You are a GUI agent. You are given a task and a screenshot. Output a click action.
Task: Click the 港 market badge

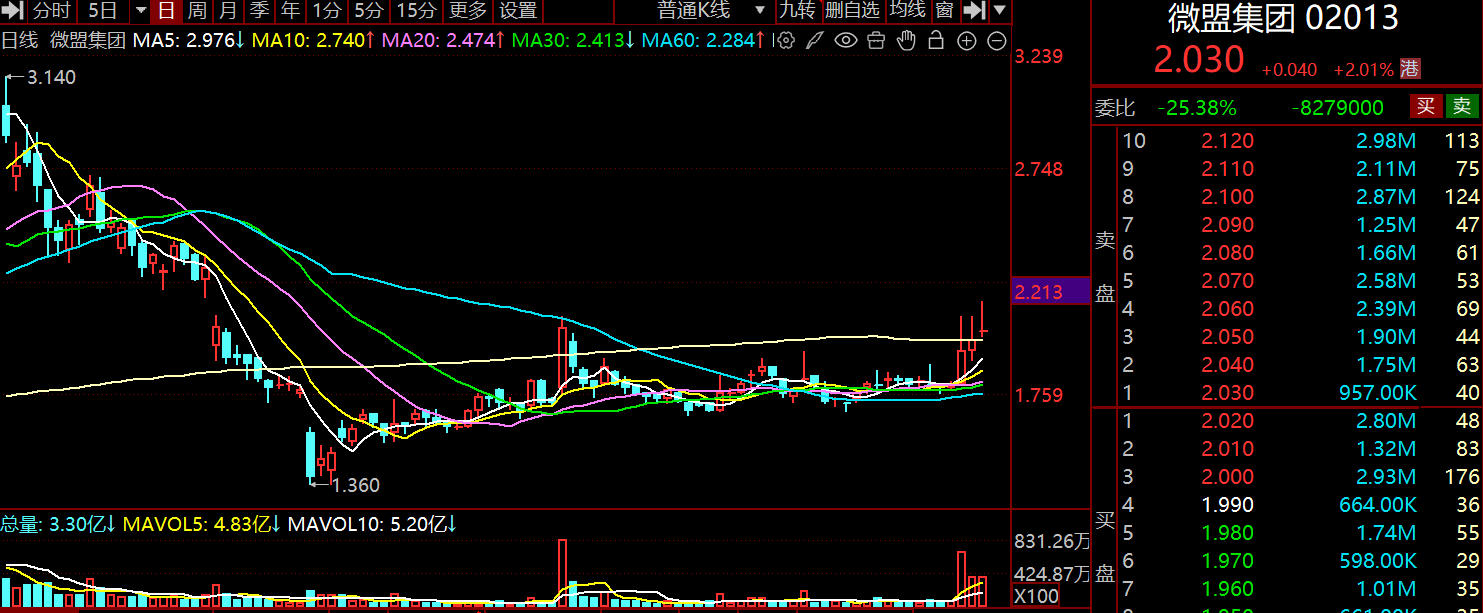click(1410, 69)
